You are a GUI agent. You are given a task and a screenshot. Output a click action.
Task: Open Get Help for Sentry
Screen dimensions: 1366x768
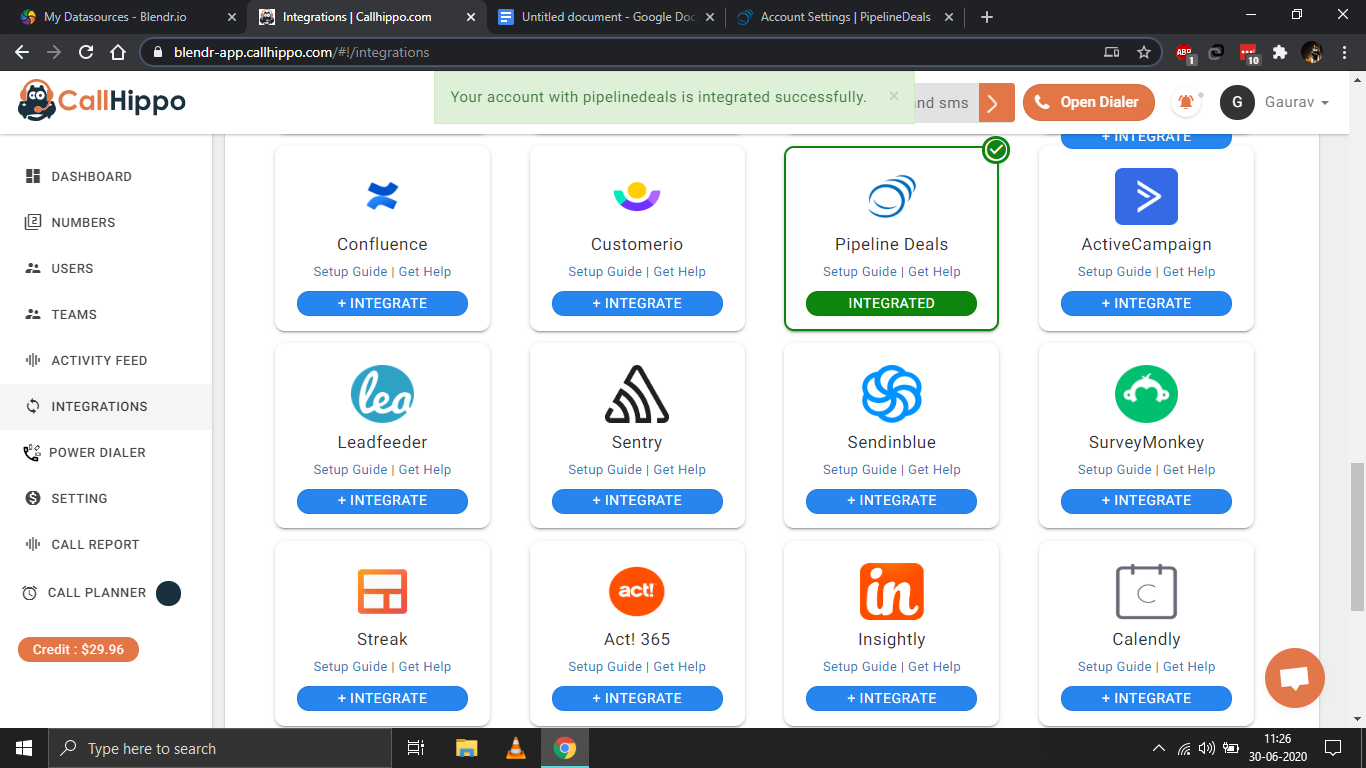click(680, 469)
